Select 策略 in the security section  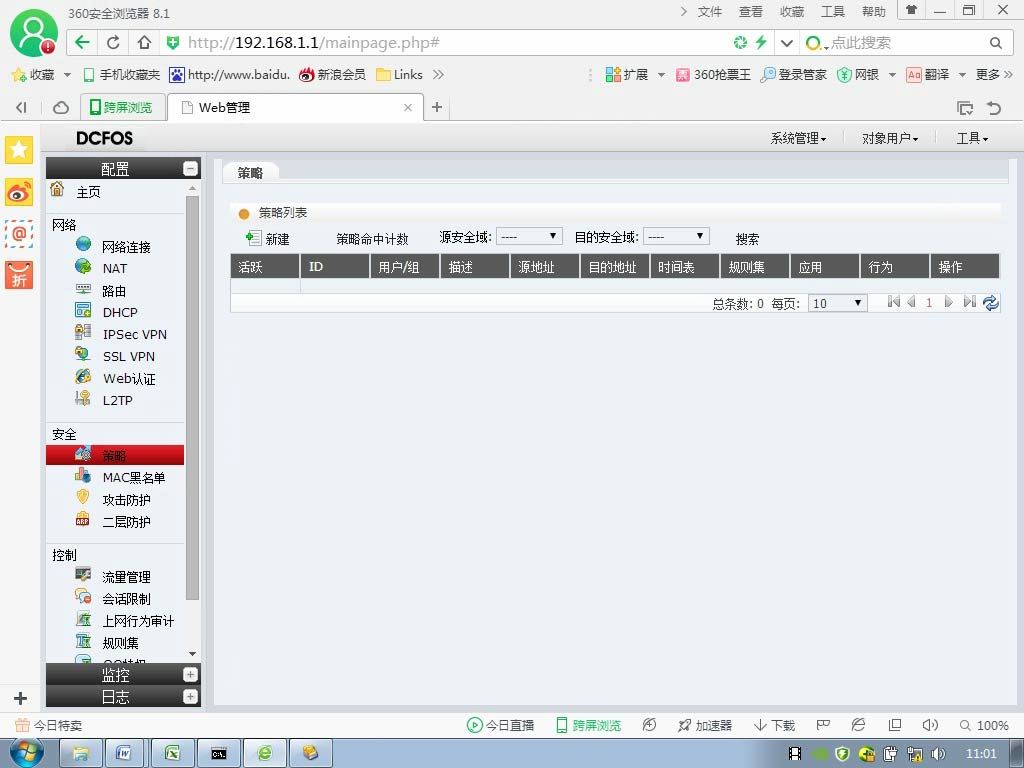pyautogui.click(x=115, y=455)
